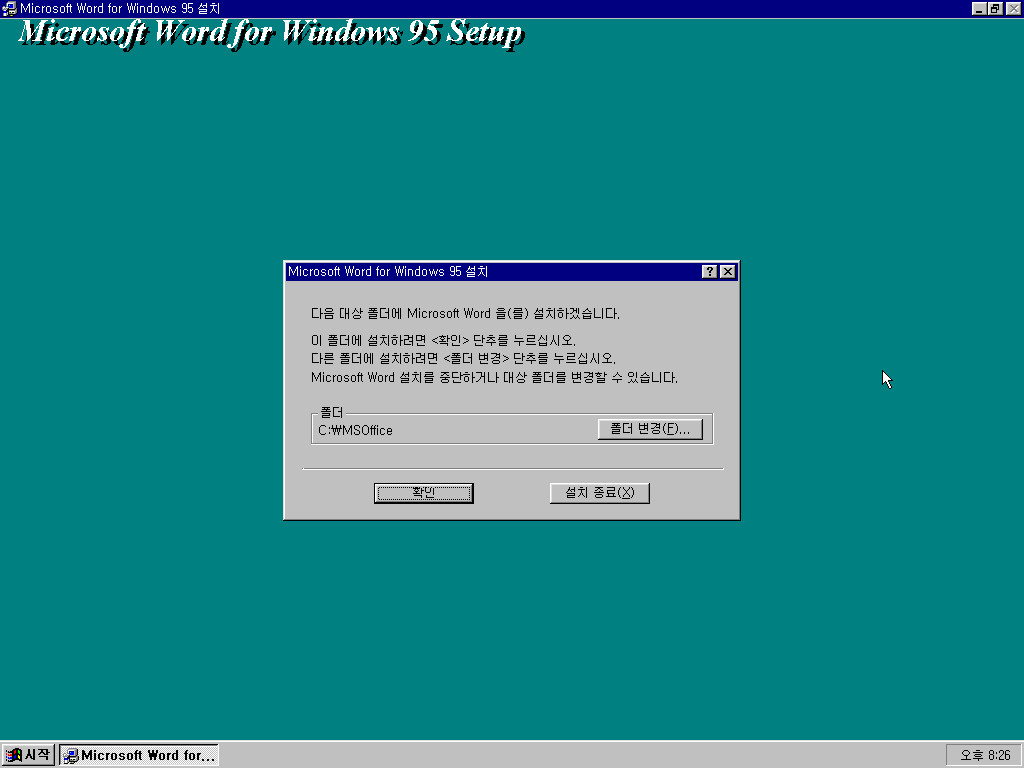The width and height of the screenshot is (1024, 768).
Task: Click the line starting '다른 폴더에 설치하려면'
Action: tap(463, 359)
